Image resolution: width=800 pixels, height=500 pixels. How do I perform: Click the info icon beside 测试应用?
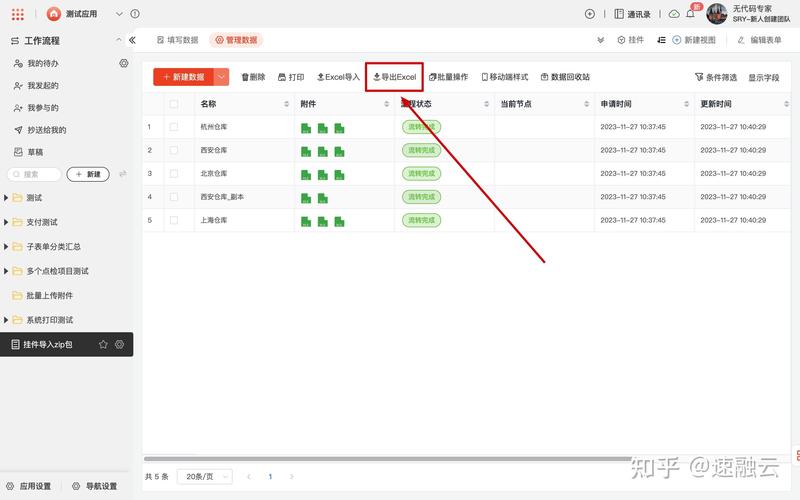point(135,14)
